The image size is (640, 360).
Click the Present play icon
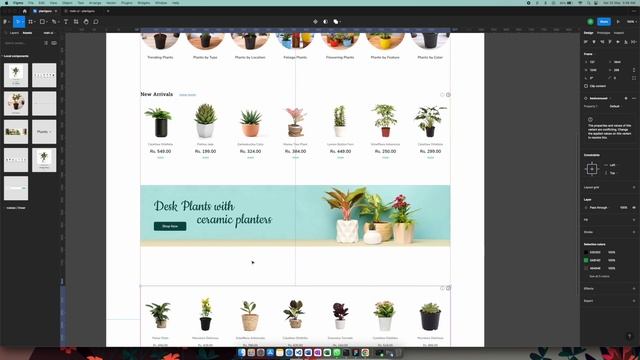pos(618,22)
